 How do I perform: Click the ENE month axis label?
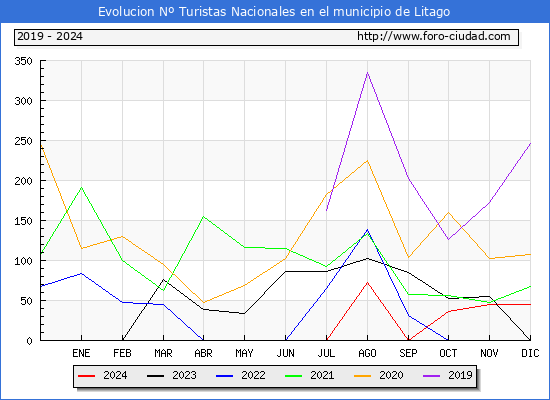point(81,353)
